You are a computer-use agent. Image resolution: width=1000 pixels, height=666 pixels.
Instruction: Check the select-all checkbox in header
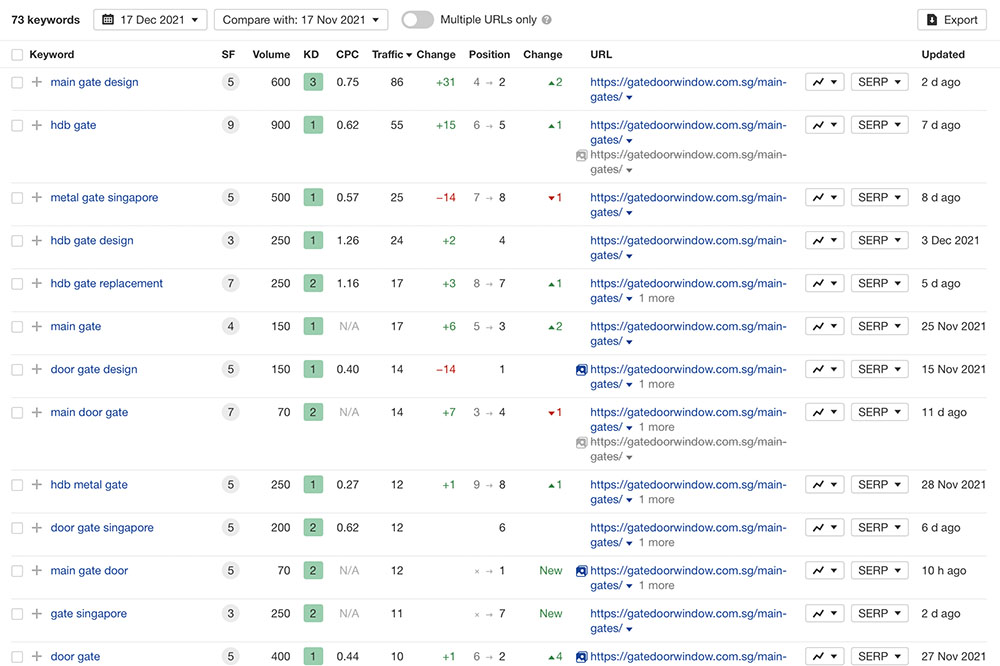17,55
